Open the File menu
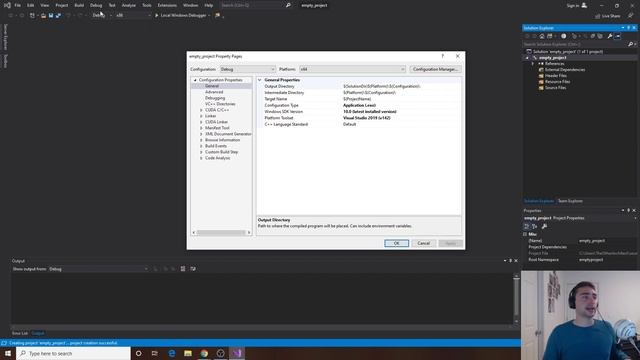640x360 pixels. (18, 5)
